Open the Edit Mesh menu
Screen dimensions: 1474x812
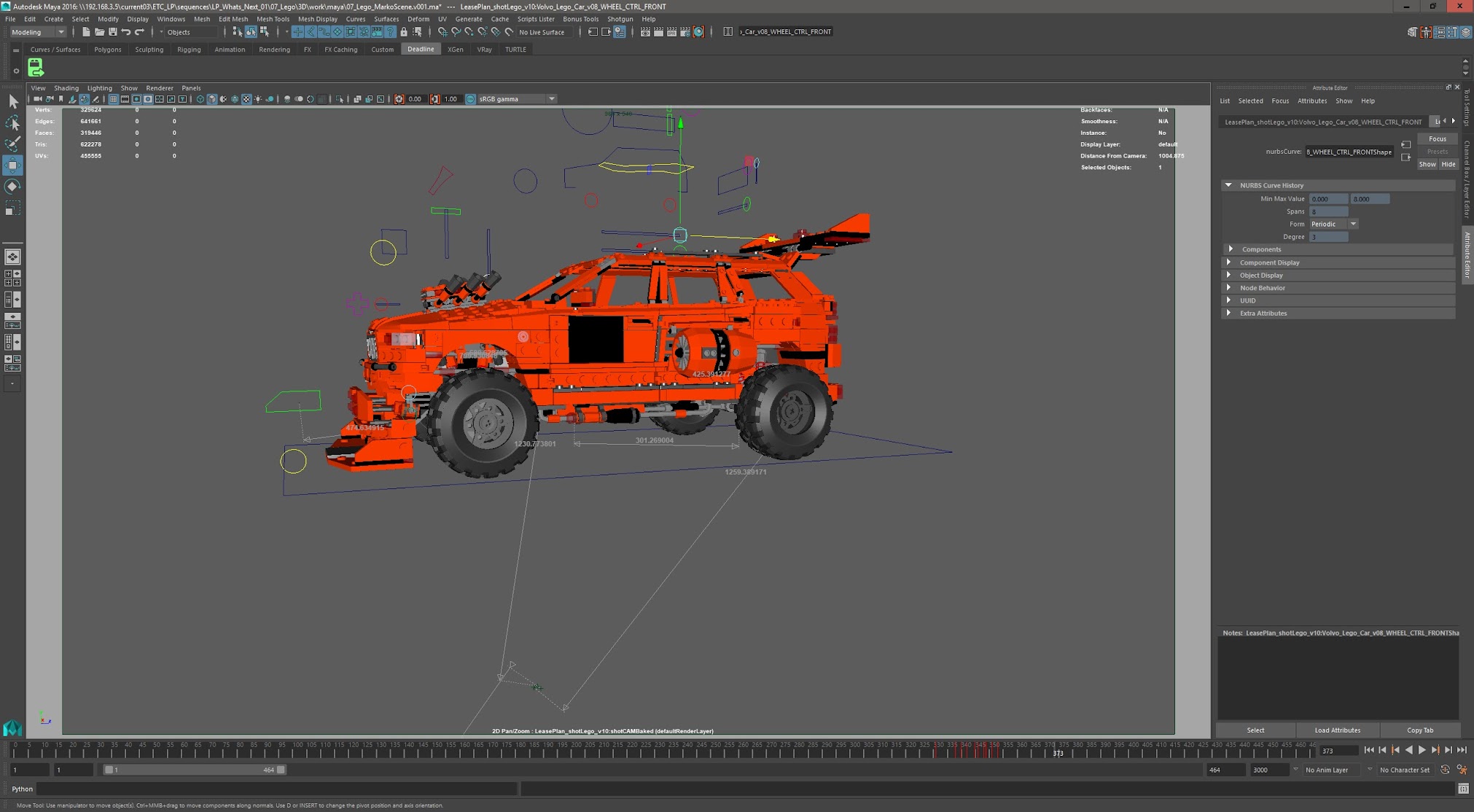coord(233,19)
